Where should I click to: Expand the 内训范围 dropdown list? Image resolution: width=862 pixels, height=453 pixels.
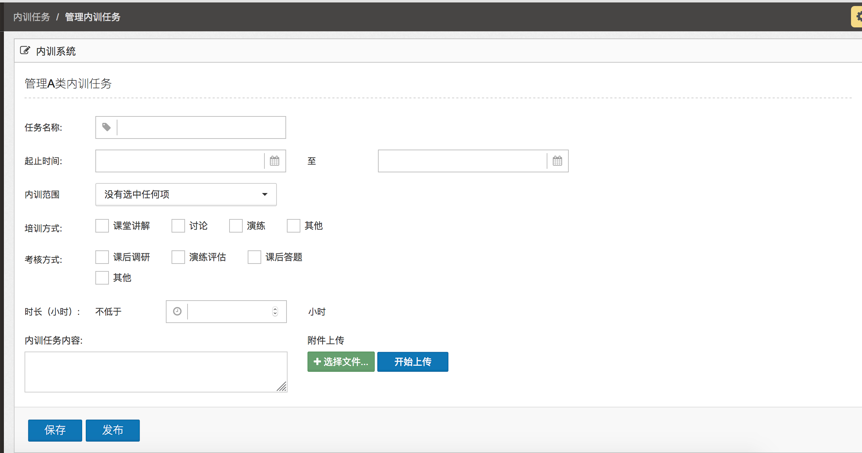pyautogui.click(x=186, y=194)
